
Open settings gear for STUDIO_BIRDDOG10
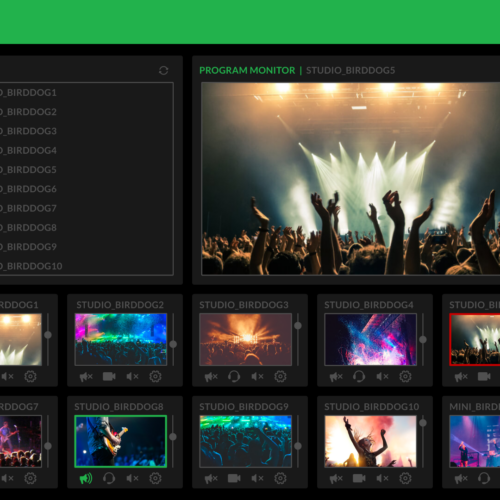tap(405, 478)
